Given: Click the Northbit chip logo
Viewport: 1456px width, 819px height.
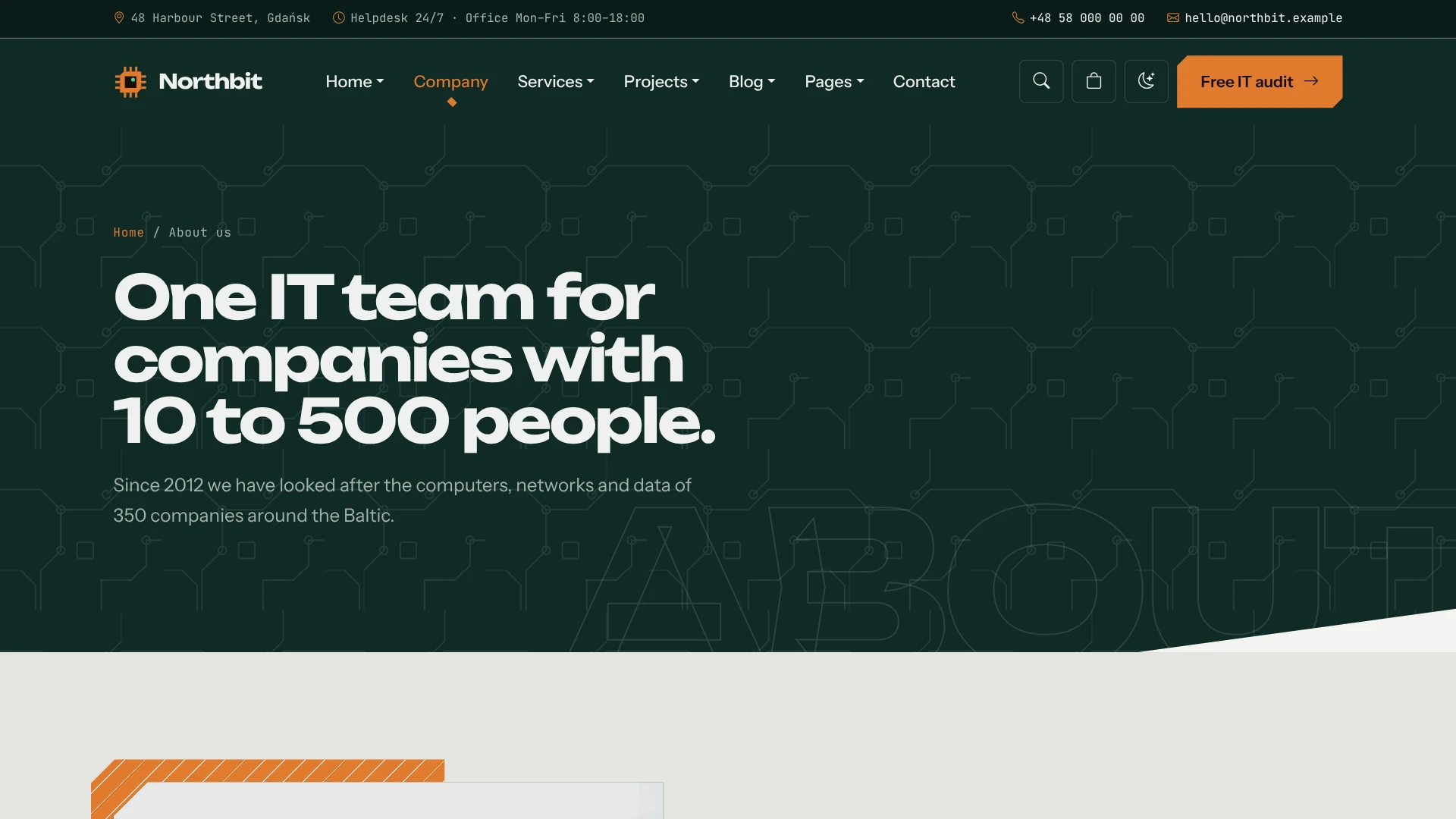Looking at the screenshot, I should tap(130, 81).
